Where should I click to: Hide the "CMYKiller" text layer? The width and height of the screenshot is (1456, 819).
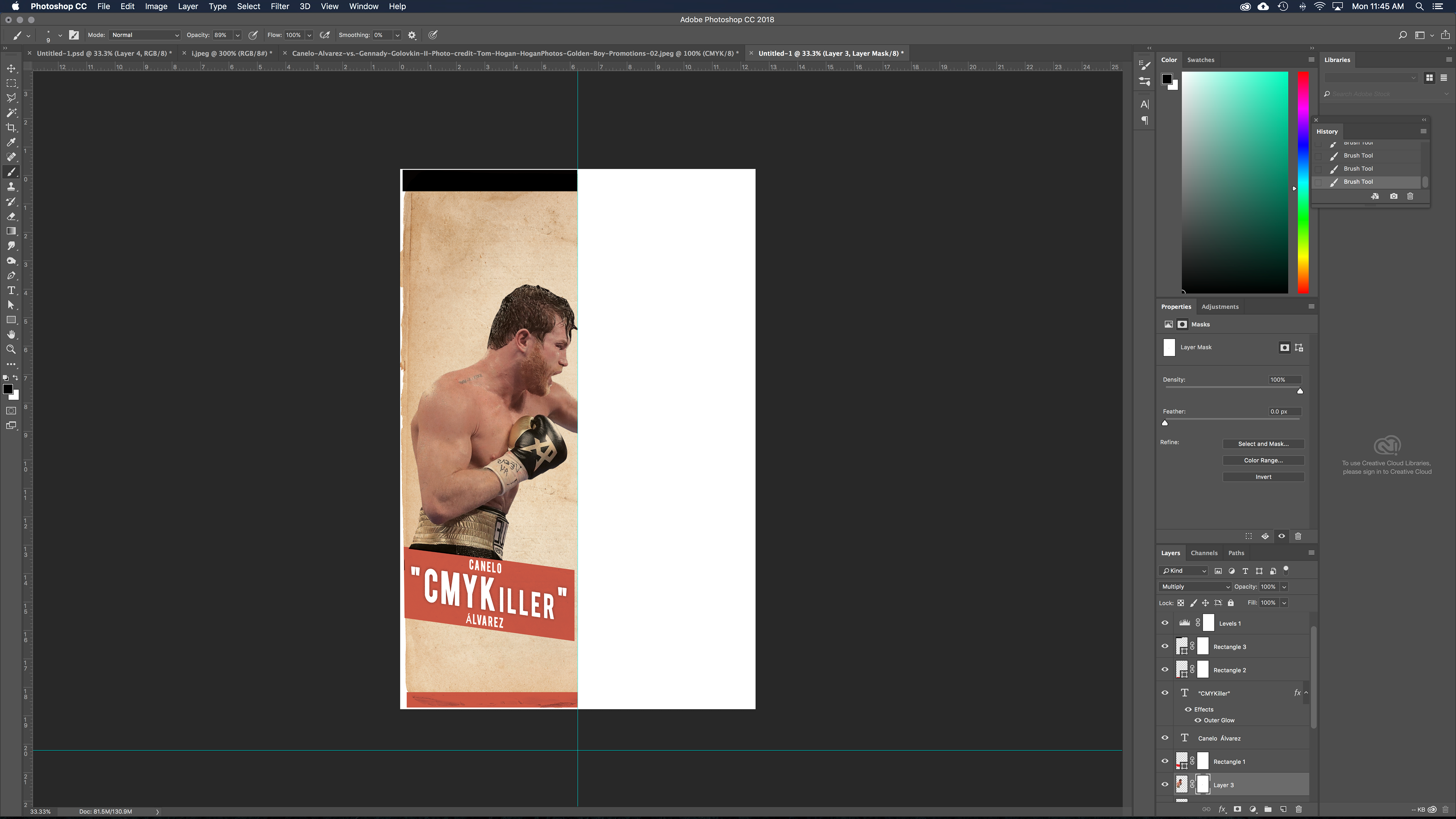1165,693
